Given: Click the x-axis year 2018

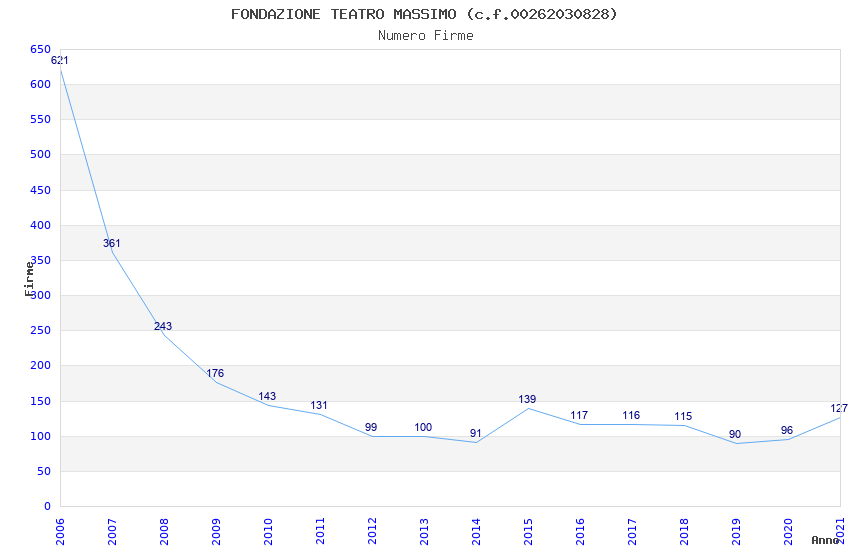Looking at the screenshot, I should coord(685,531).
